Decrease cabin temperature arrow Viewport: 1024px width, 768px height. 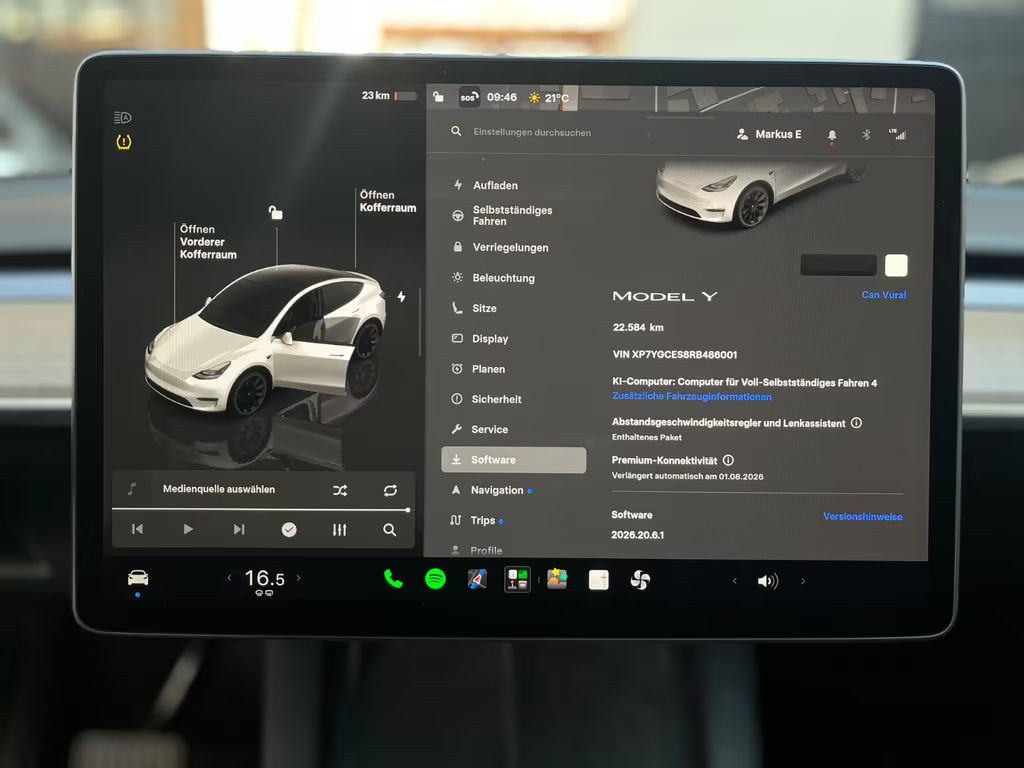pos(229,578)
